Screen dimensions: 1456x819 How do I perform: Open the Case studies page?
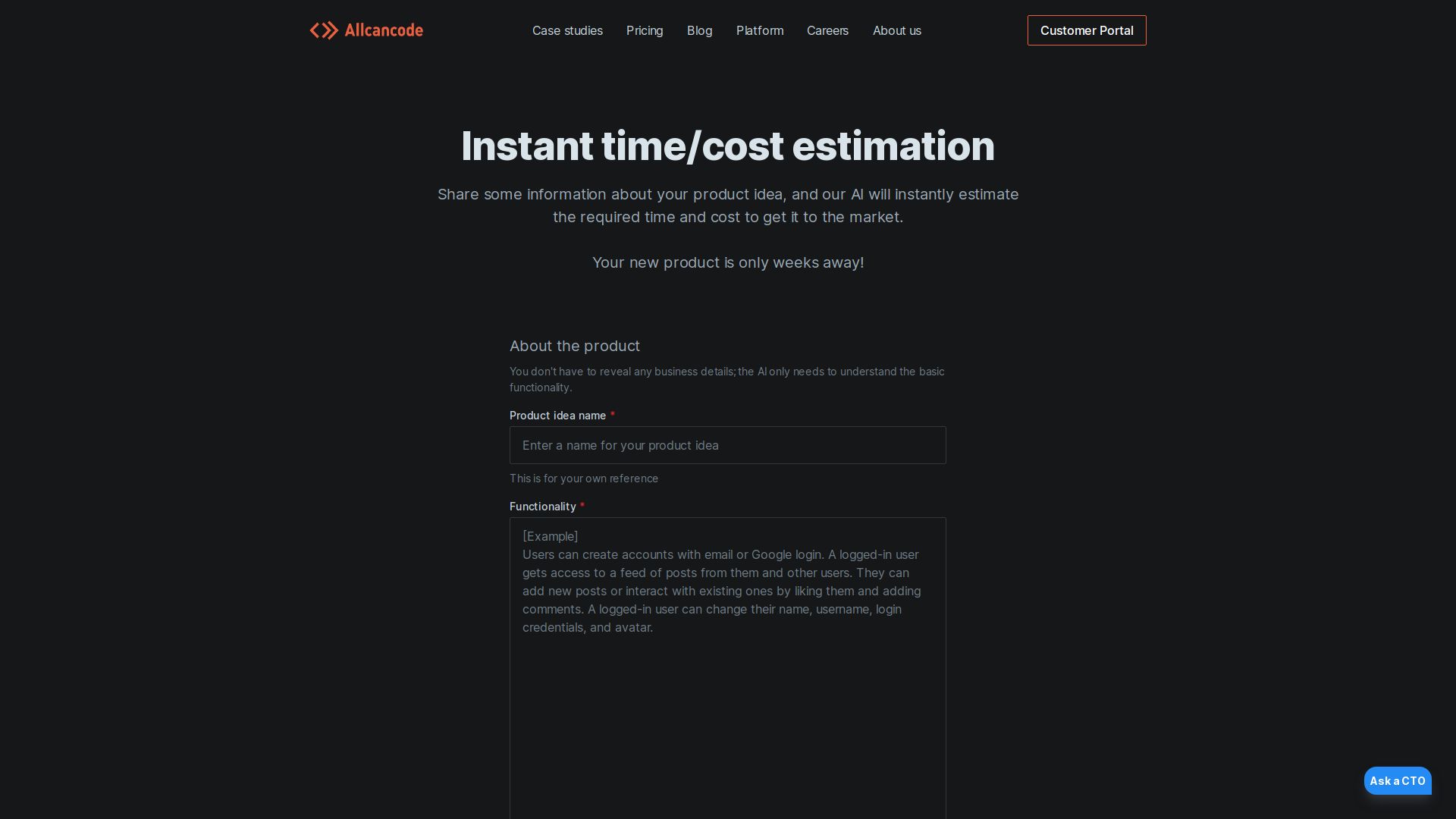567,30
